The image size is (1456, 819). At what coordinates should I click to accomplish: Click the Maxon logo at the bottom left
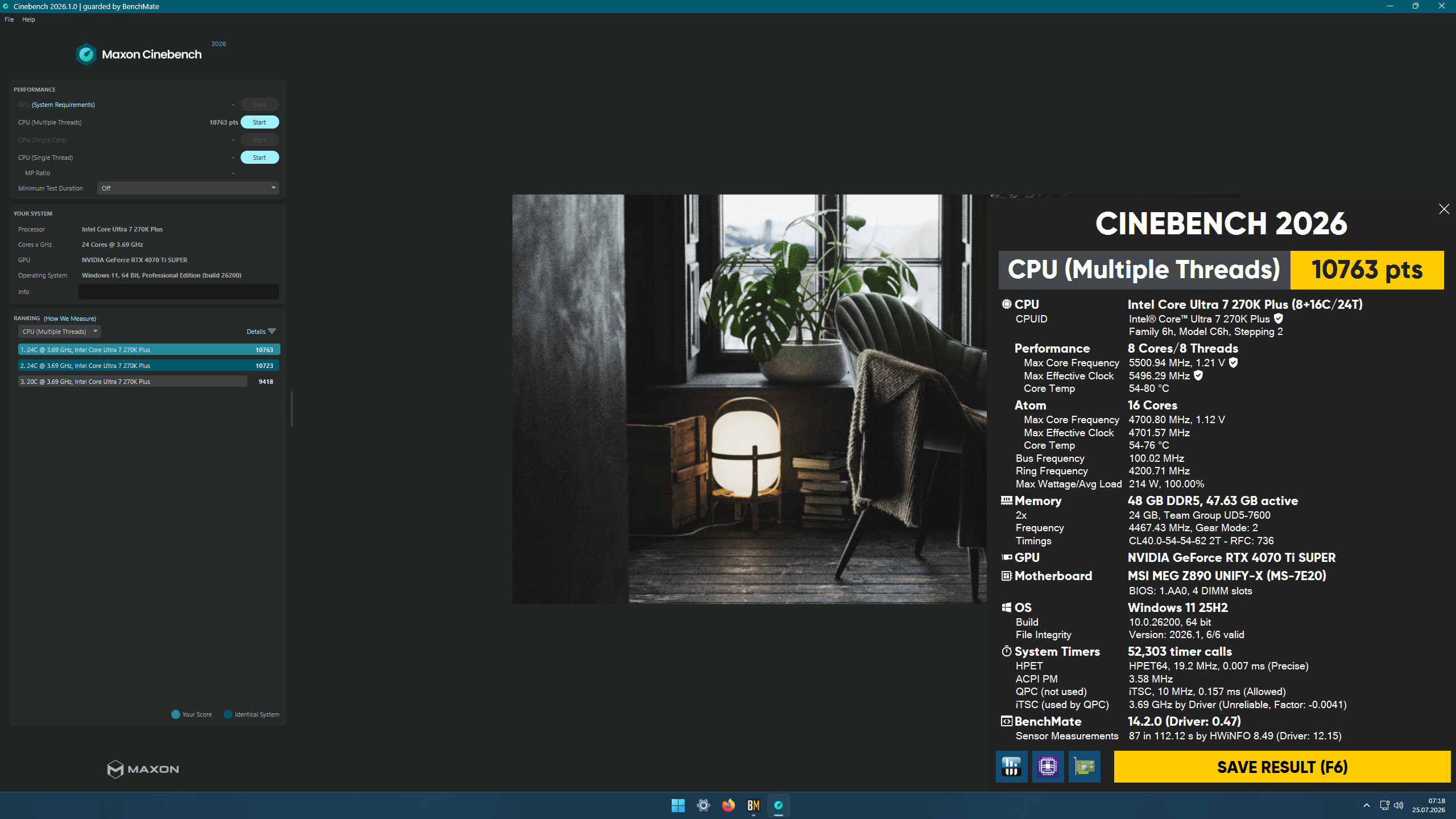143,769
